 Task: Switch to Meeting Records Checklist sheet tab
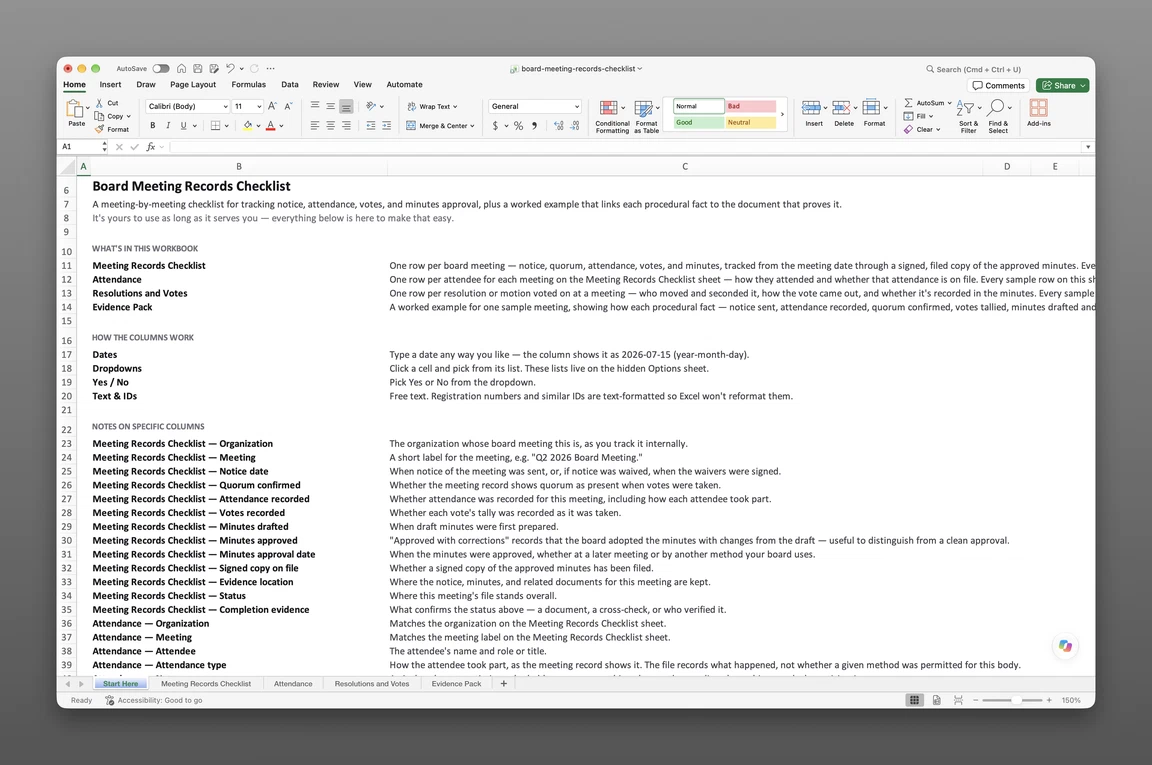coord(206,683)
